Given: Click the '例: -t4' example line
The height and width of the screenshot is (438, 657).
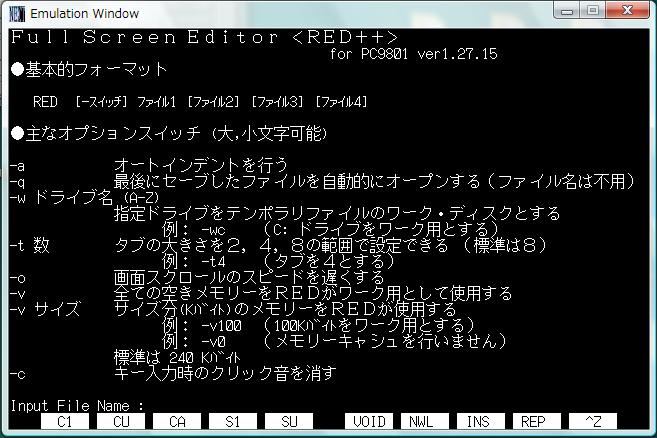Looking at the screenshot, I should click(194, 261).
